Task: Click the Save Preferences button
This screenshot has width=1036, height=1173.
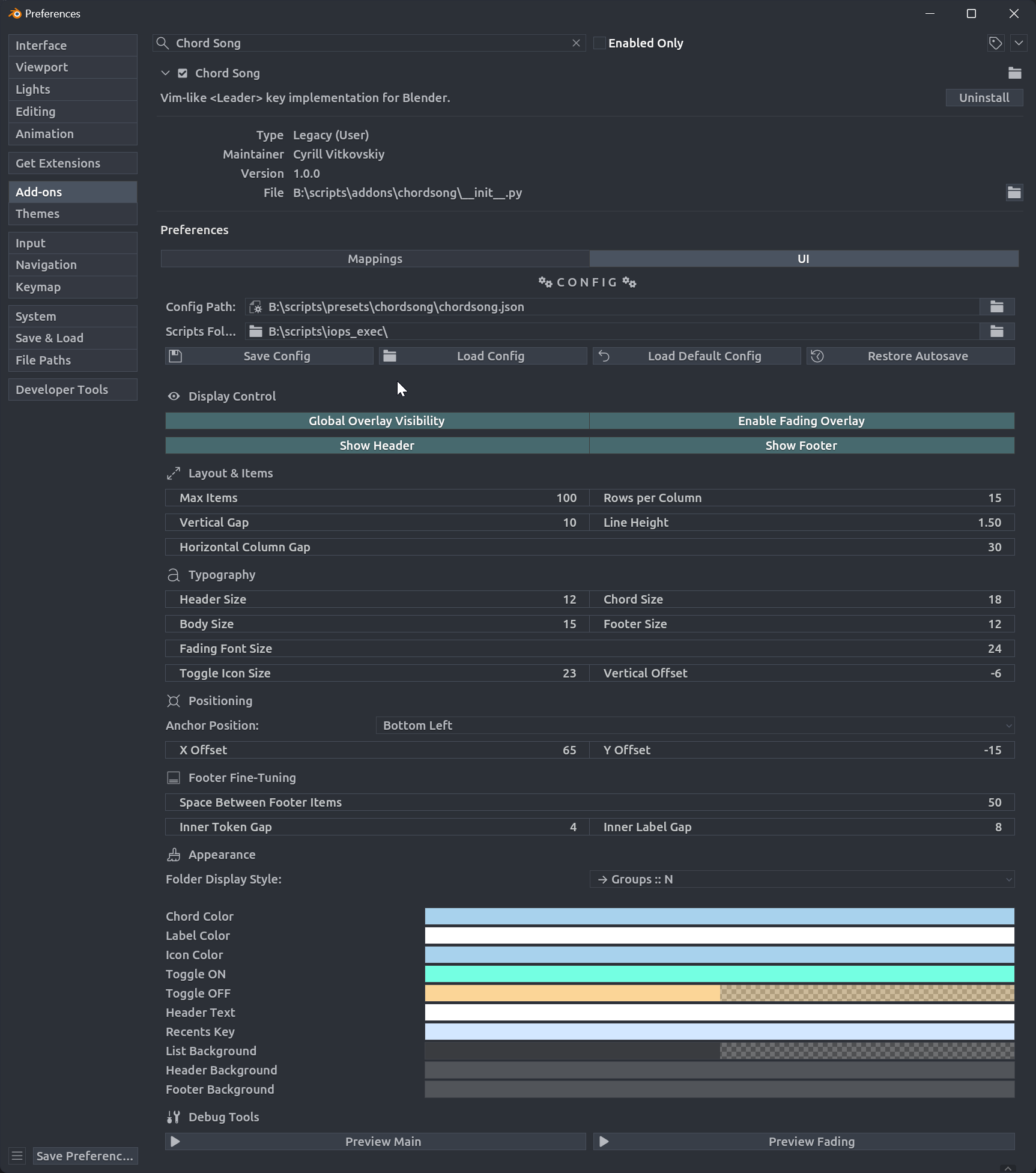Action: pos(85,1155)
